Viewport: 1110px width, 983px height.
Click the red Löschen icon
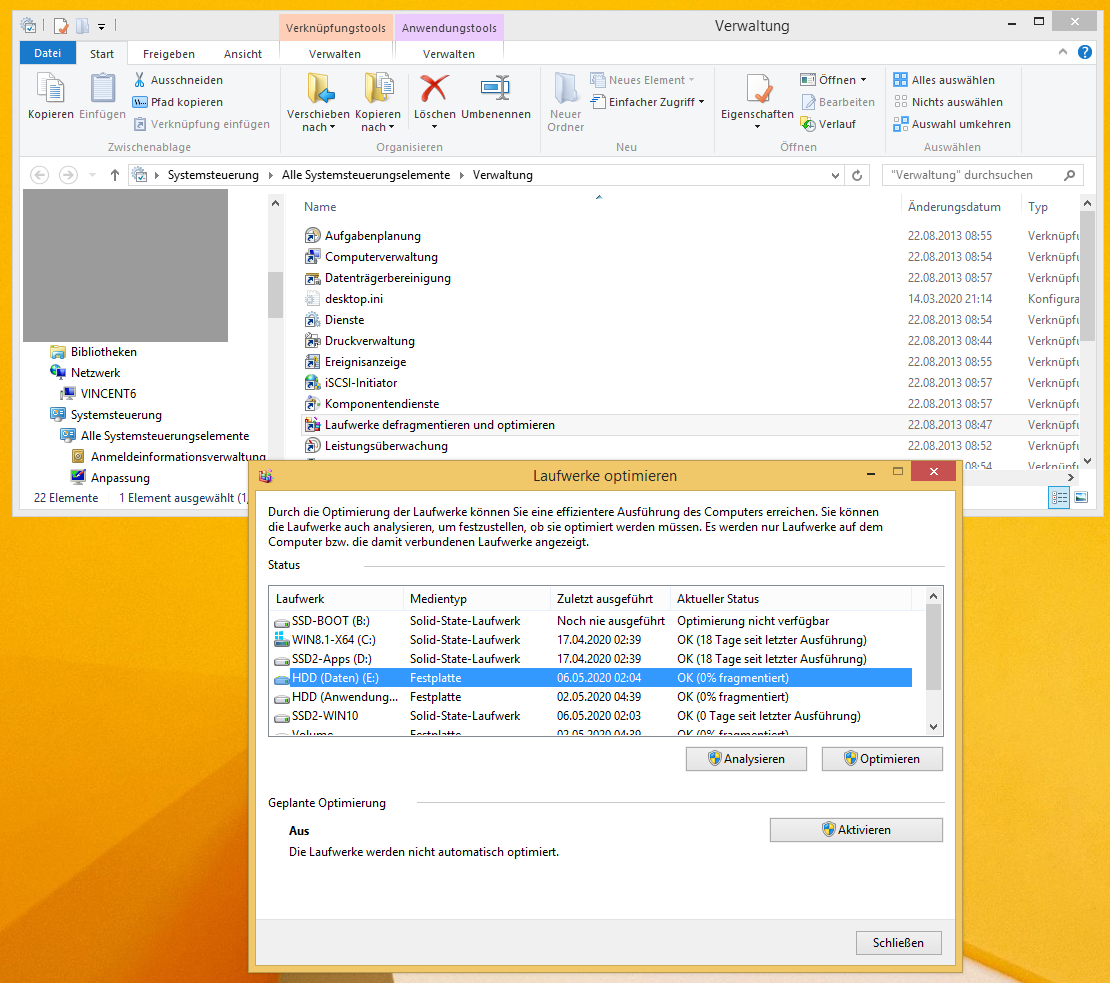pyautogui.click(x=434, y=88)
